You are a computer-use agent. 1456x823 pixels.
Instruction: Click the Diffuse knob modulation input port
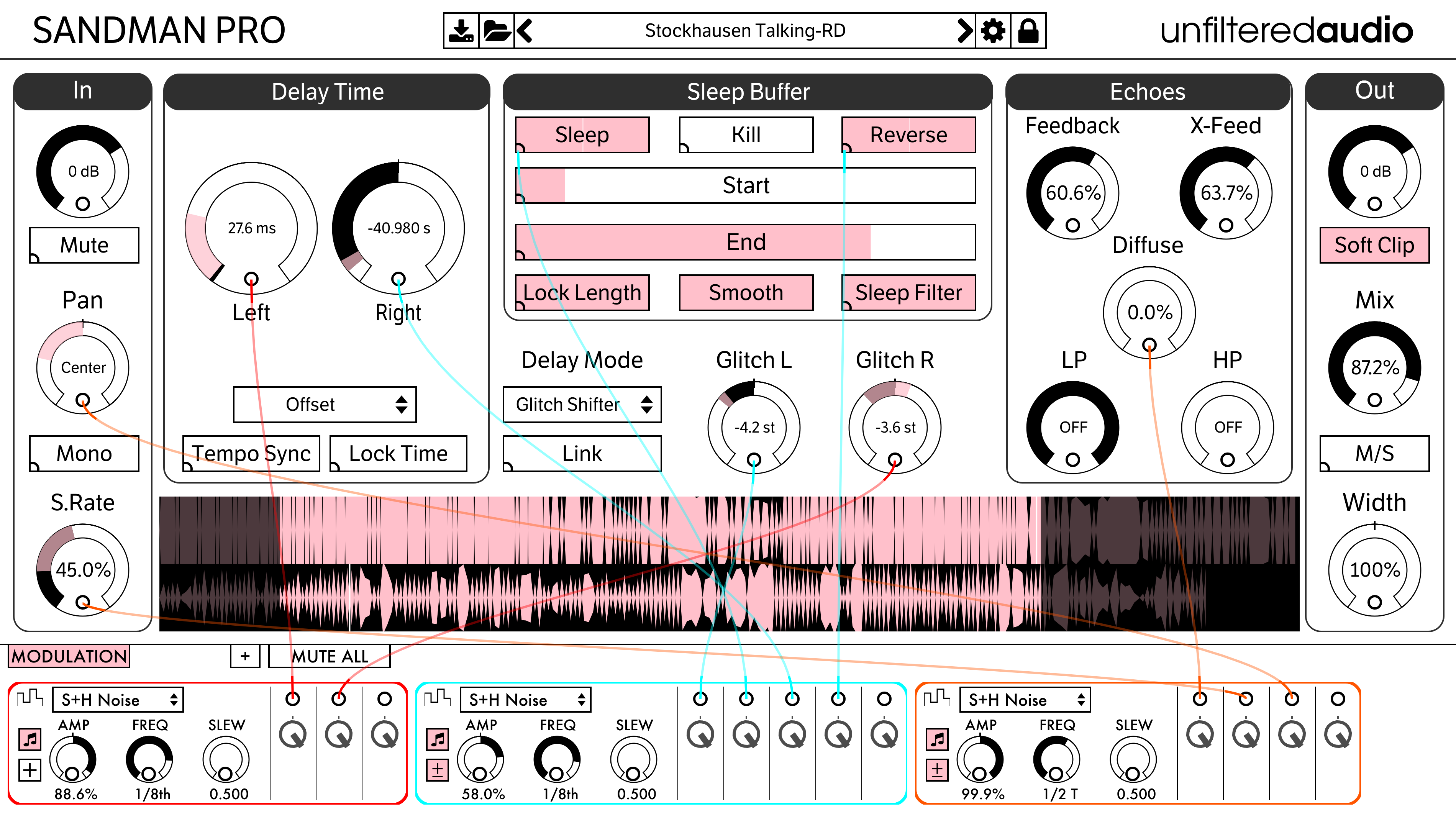point(1149,345)
